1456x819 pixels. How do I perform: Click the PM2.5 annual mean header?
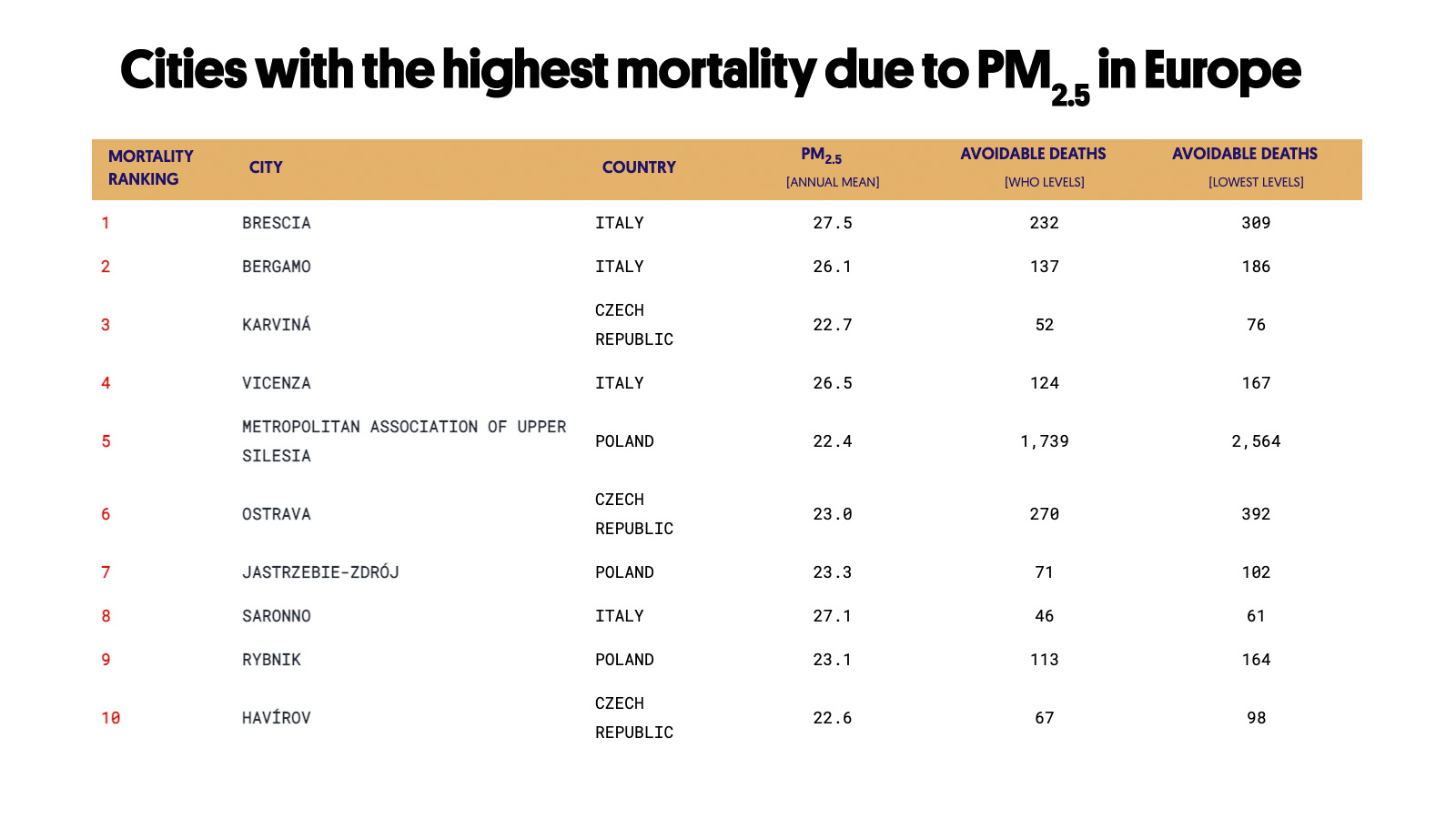832,167
